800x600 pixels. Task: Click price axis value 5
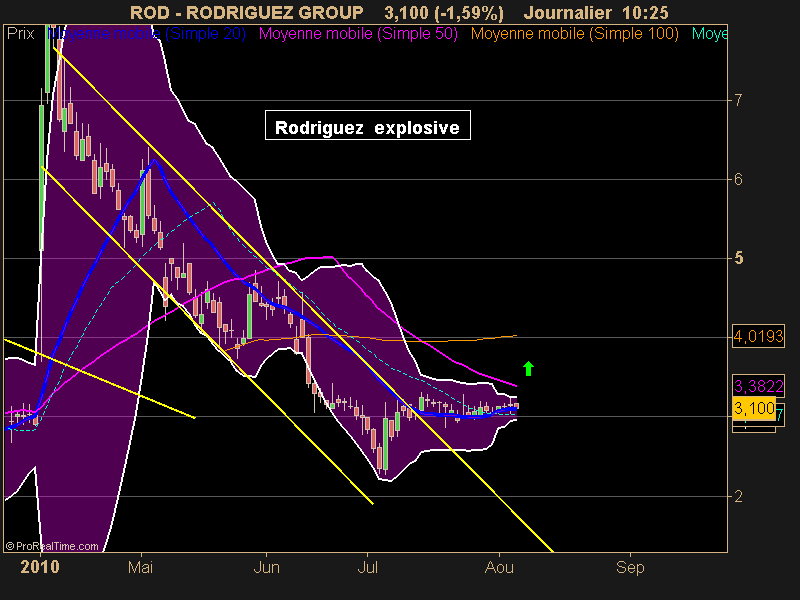tap(738, 258)
